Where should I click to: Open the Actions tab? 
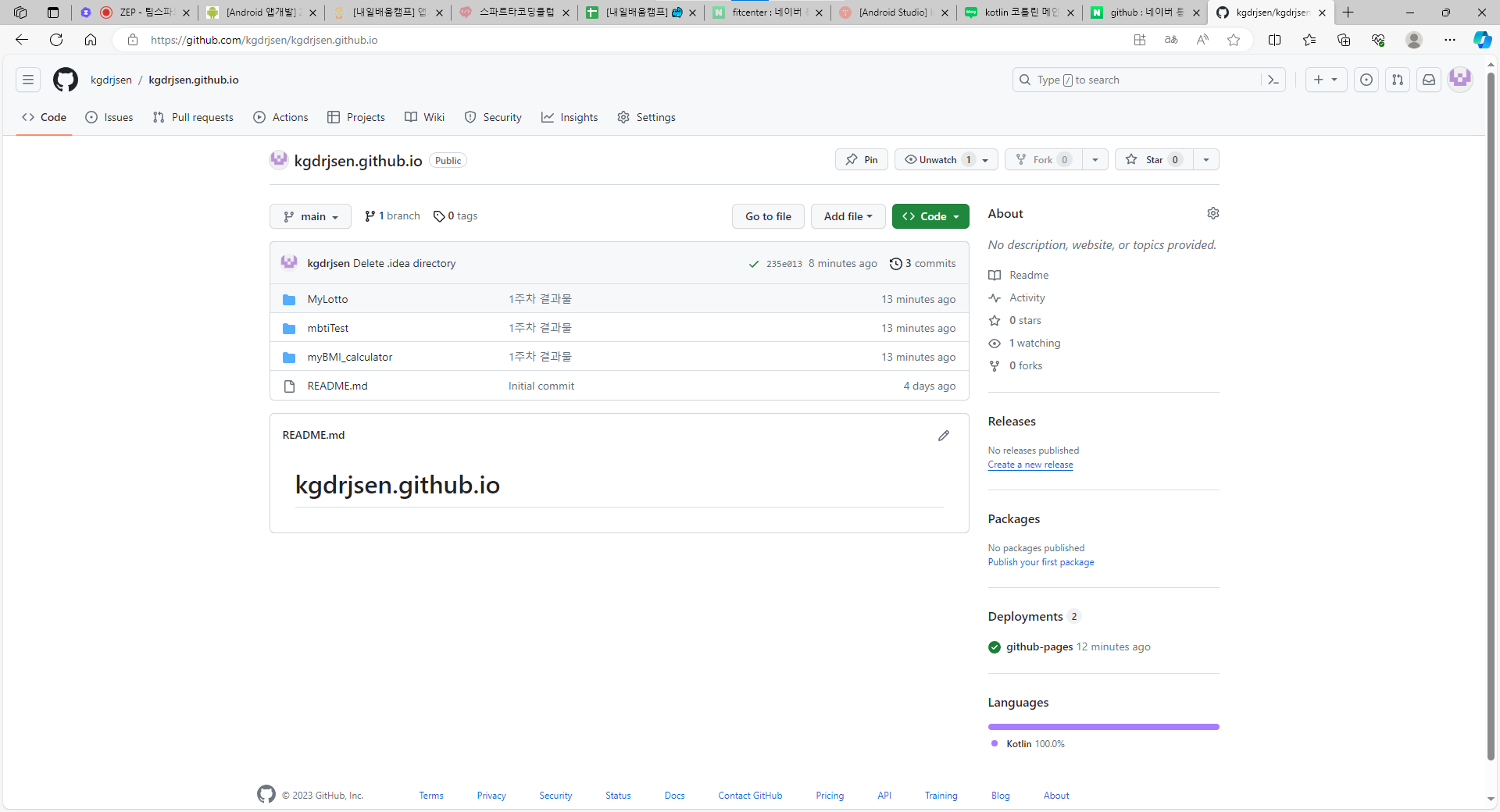coord(280,117)
